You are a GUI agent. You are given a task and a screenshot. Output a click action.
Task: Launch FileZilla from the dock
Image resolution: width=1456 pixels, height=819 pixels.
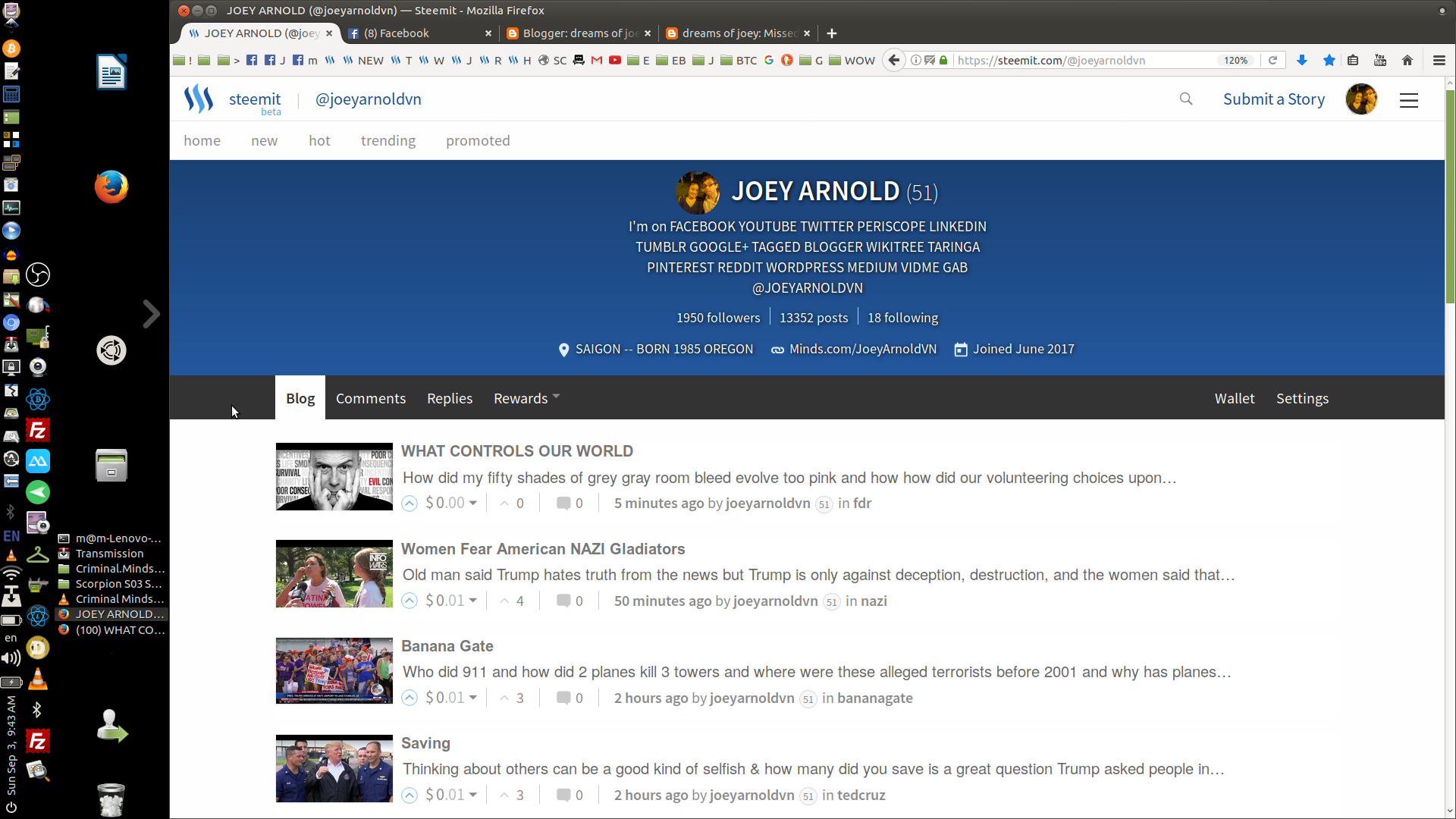37,430
